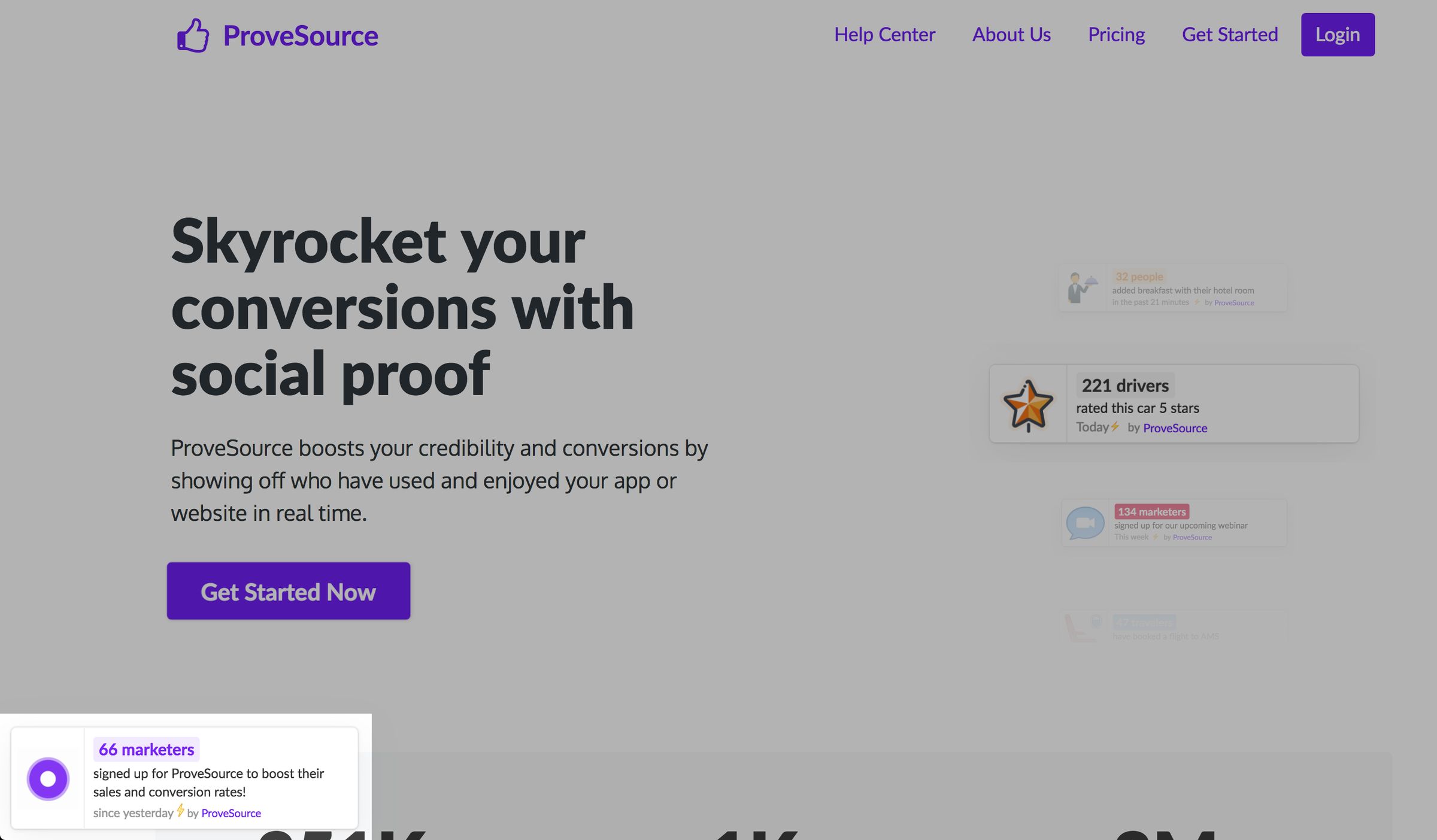
Task: Click the purple circle avatar in marketers popup
Action: [48, 778]
